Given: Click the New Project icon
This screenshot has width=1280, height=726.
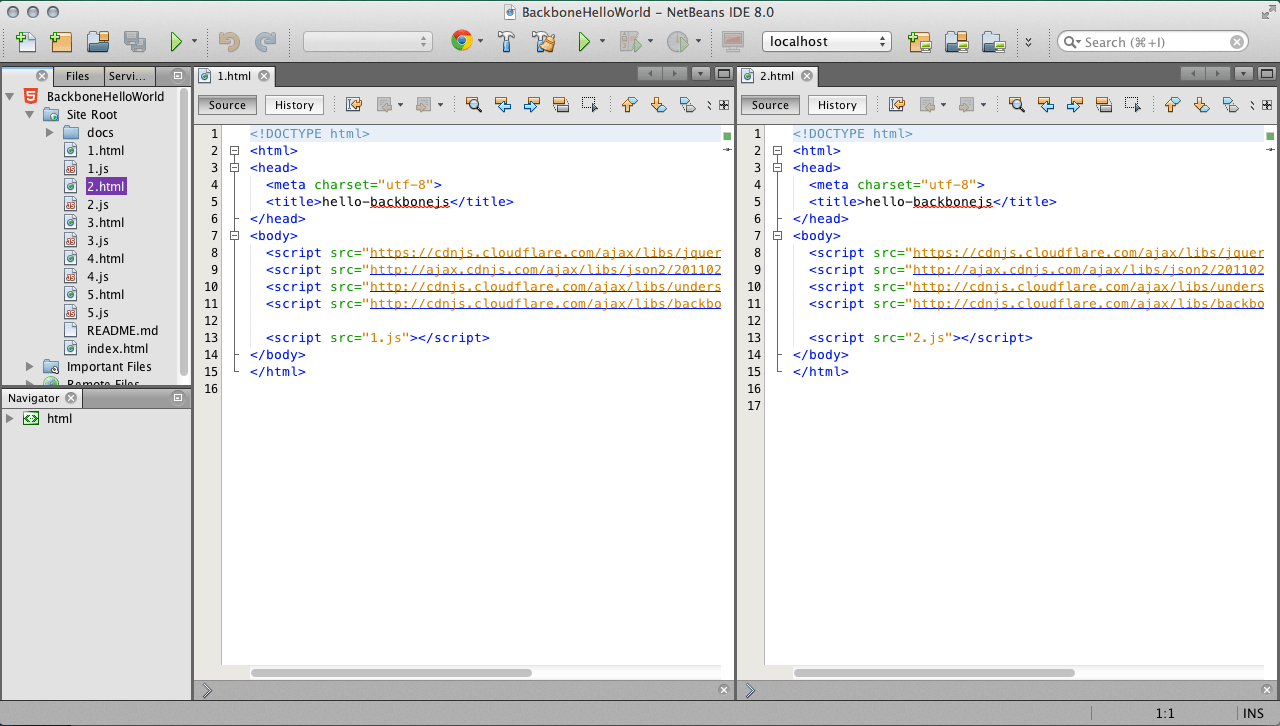Looking at the screenshot, I should (61, 41).
